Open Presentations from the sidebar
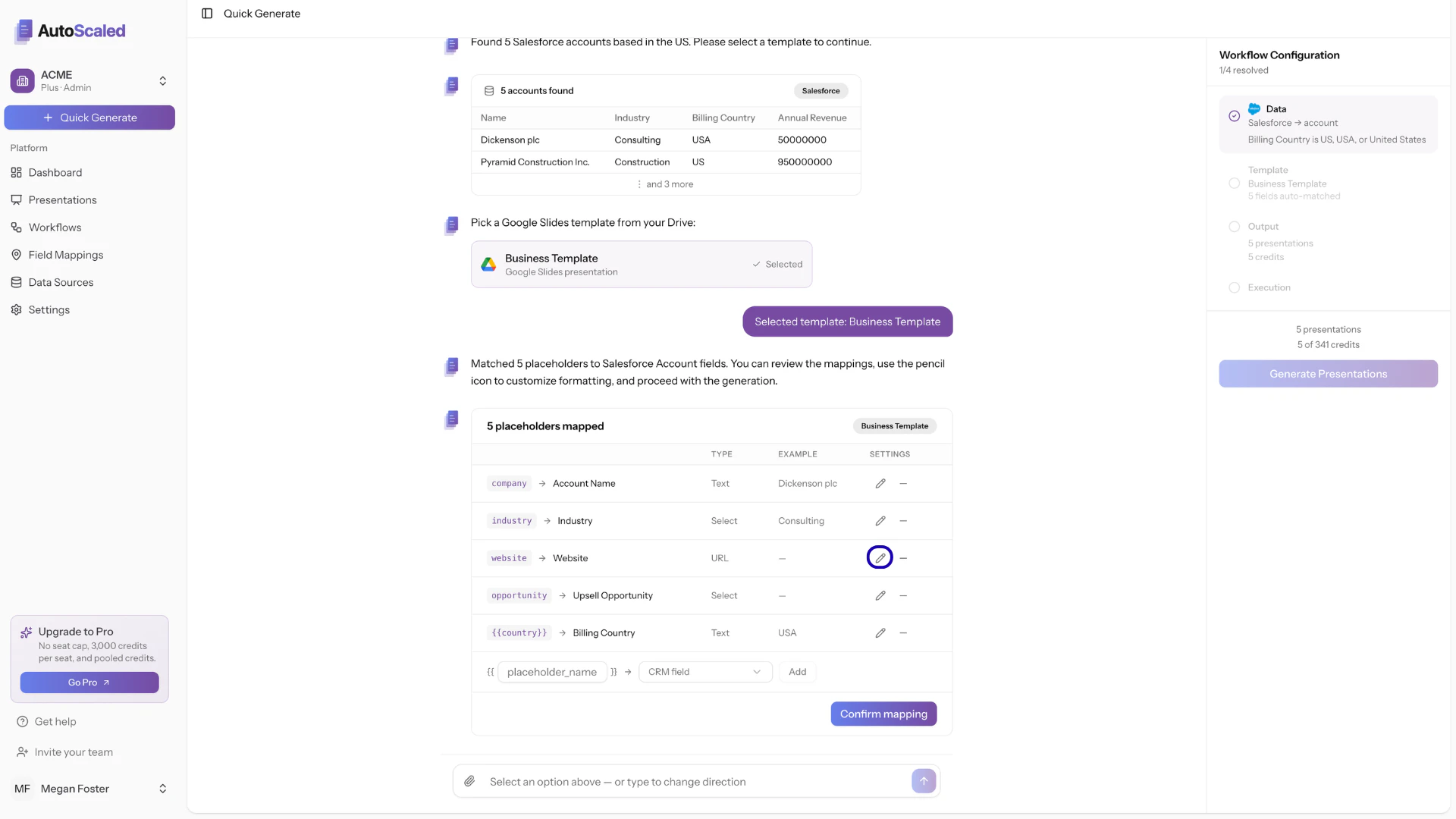 coord(63,199)
